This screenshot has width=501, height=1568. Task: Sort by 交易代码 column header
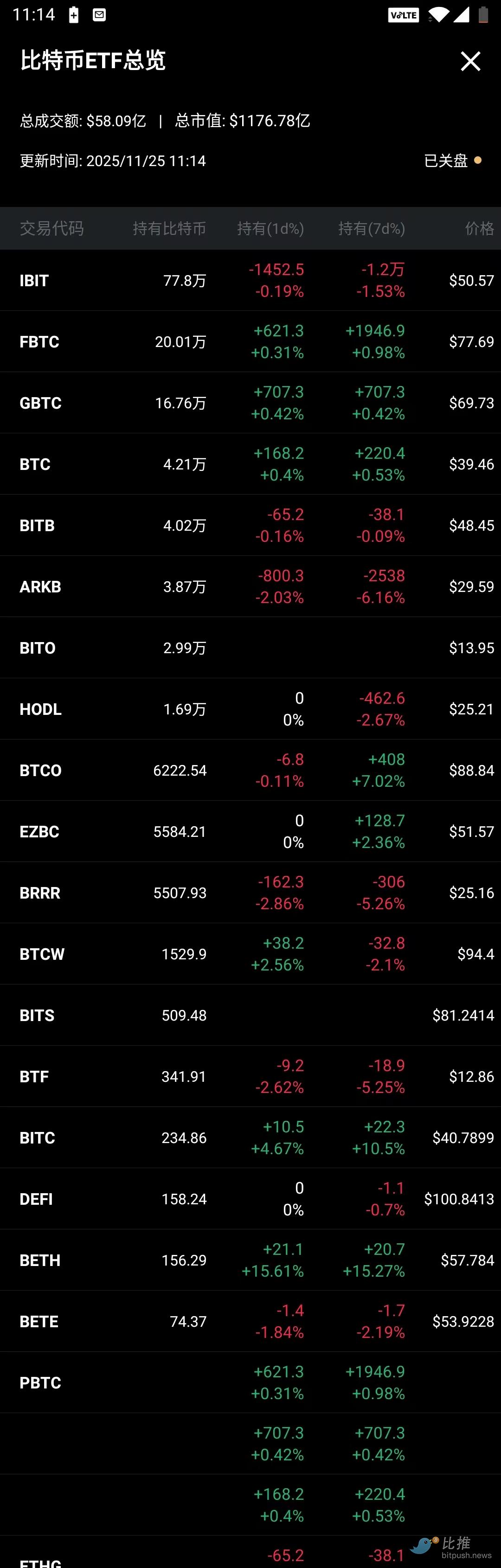[x=52, y=228]
